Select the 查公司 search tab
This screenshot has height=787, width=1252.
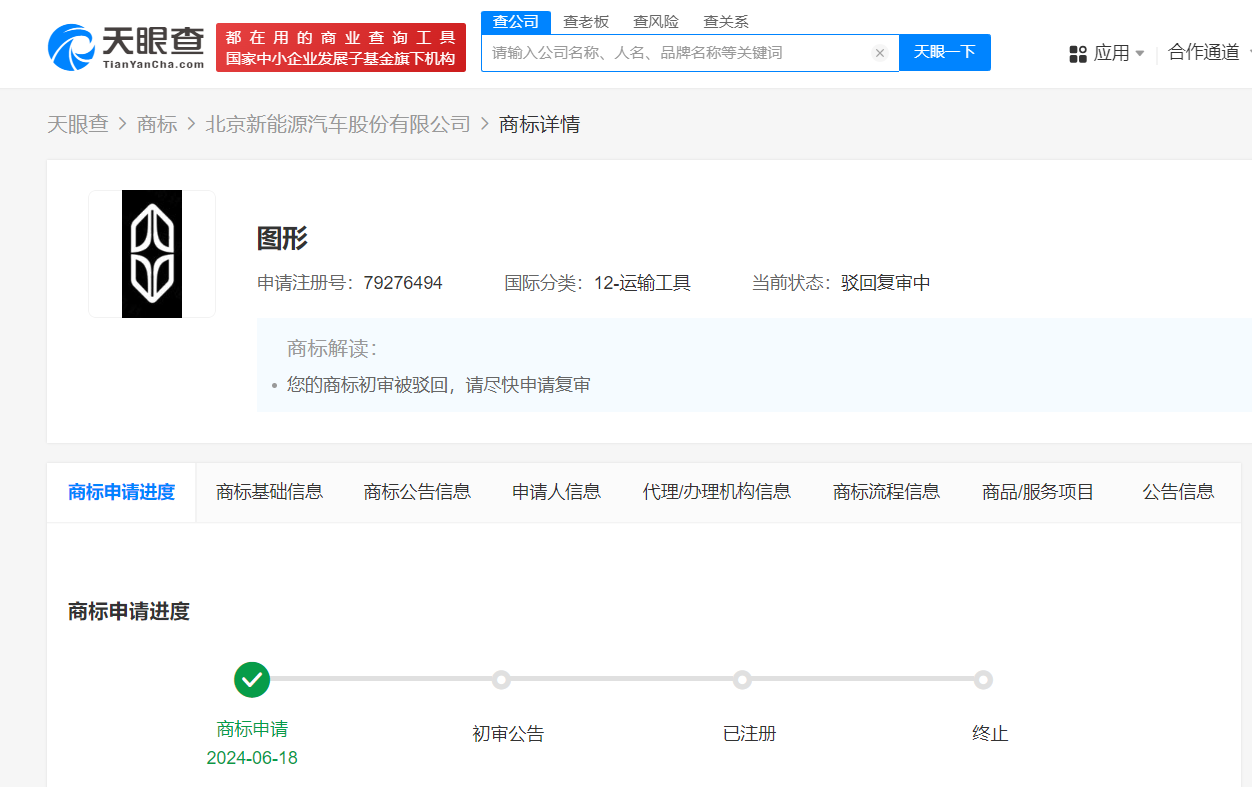[x=516, y=22]
